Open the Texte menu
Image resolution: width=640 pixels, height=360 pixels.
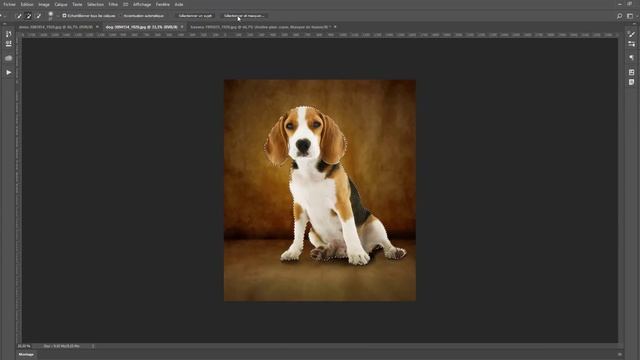[77, 4]
